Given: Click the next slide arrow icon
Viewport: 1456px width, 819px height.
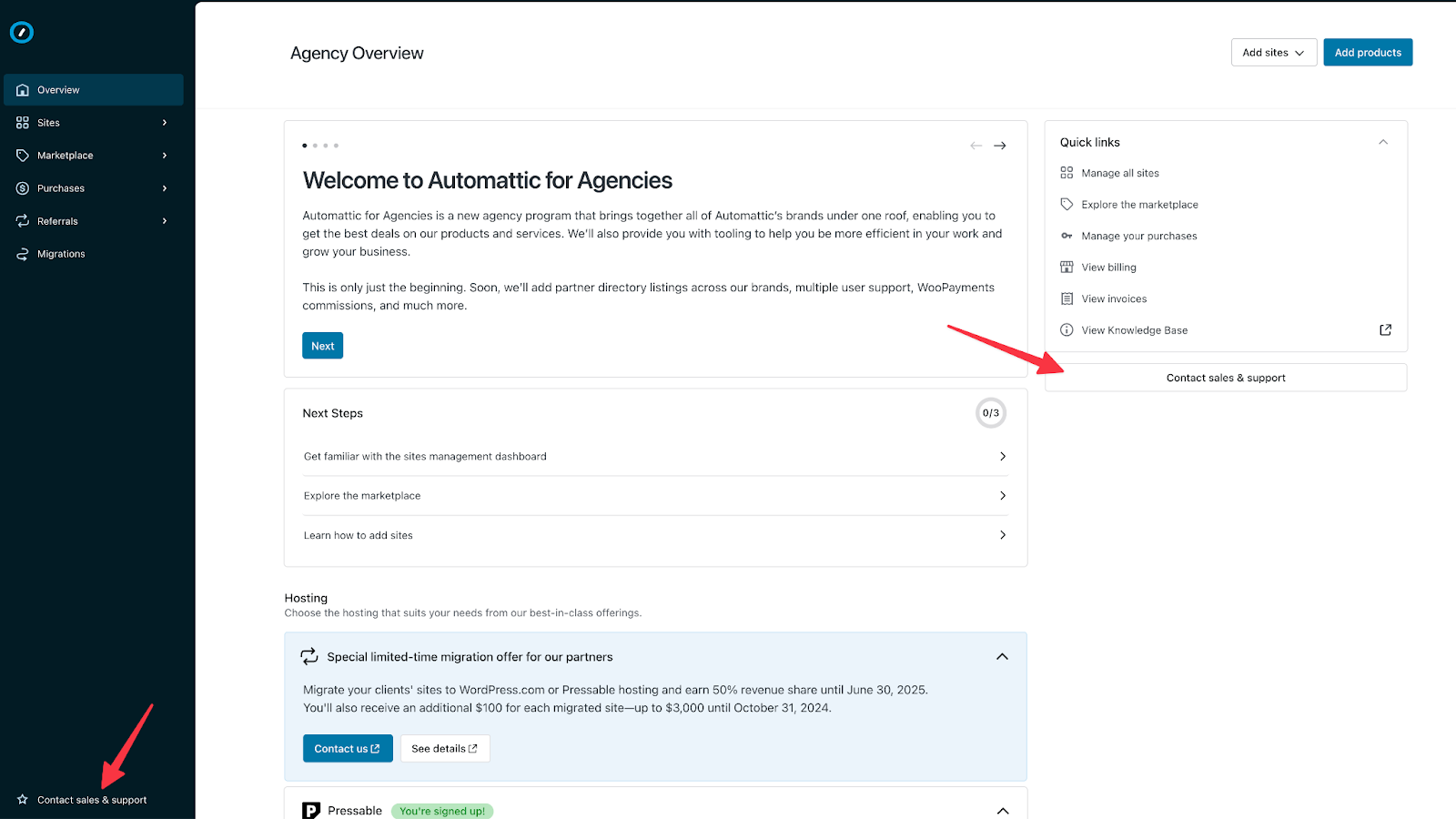Looking at the screenshot, I should 999,146.
